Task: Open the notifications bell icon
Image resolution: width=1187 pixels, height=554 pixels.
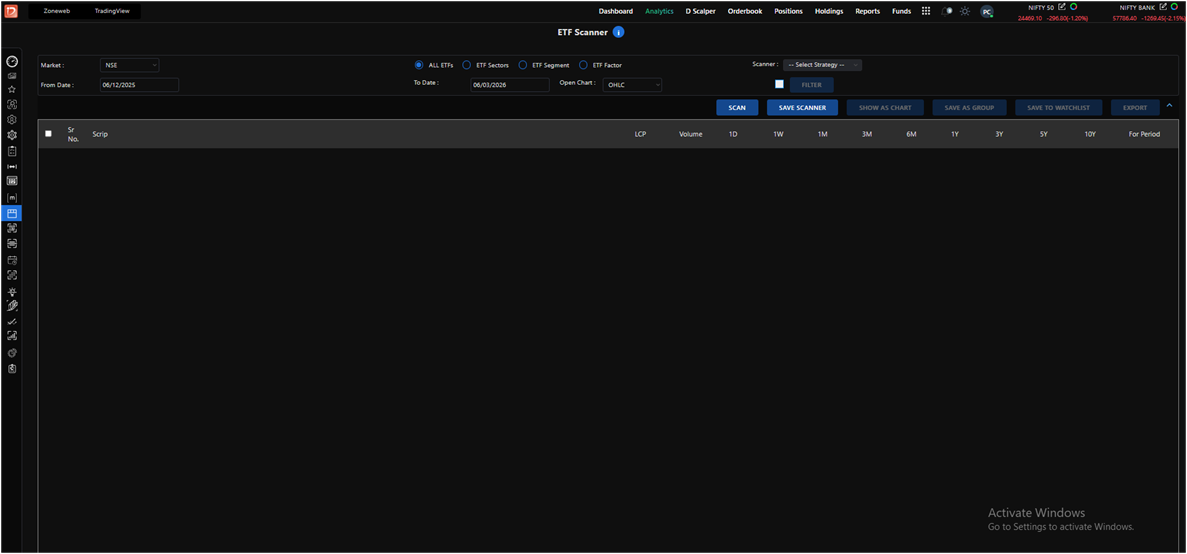Action: coord(947,11)
